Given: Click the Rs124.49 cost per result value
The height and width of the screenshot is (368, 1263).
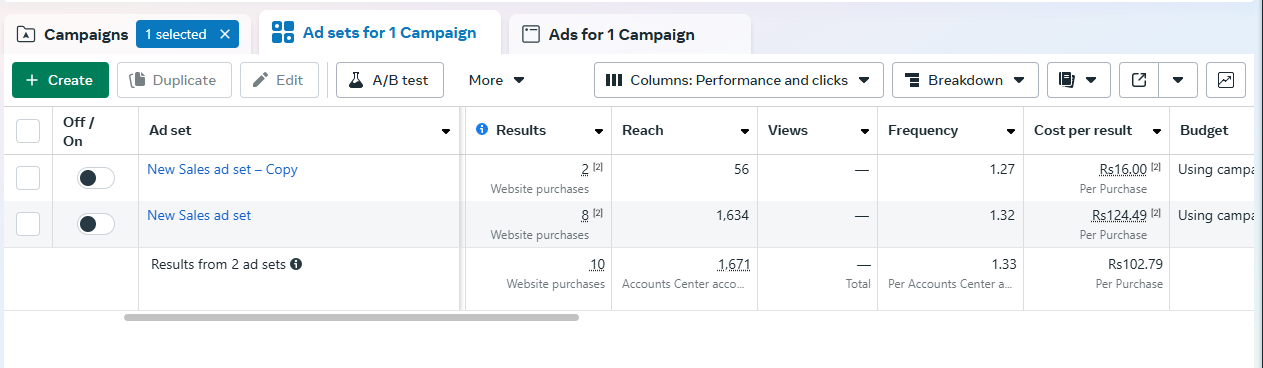Looking at the screenshot, I should point(1119,215).
